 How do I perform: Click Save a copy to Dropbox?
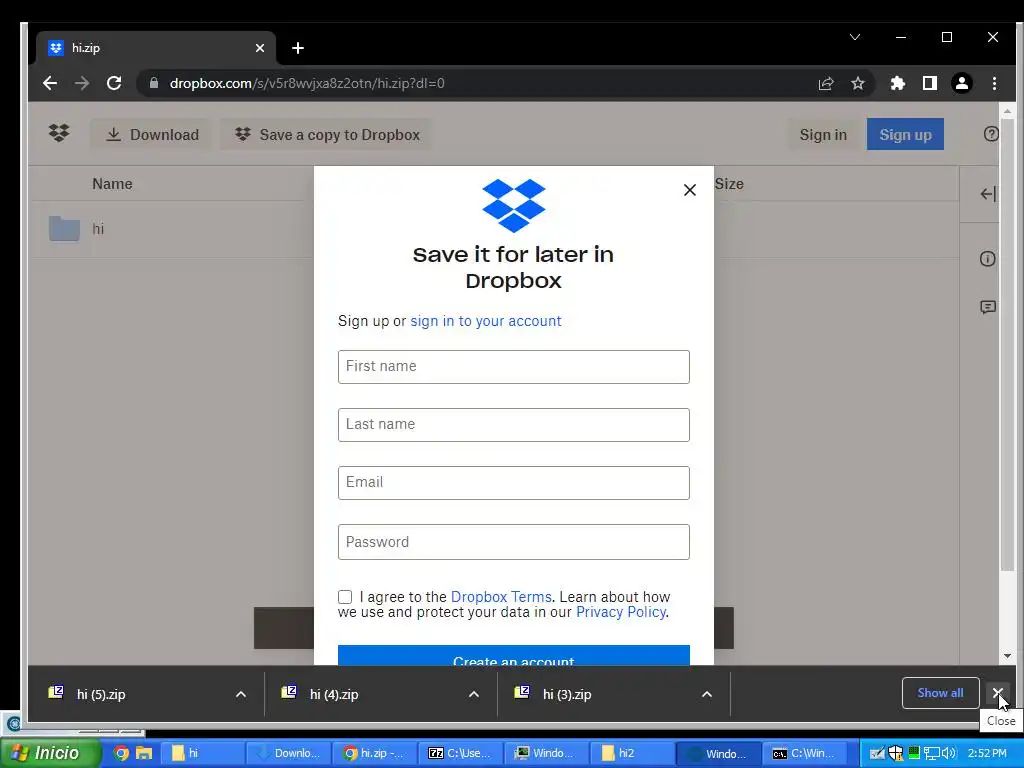pos(327,135)
